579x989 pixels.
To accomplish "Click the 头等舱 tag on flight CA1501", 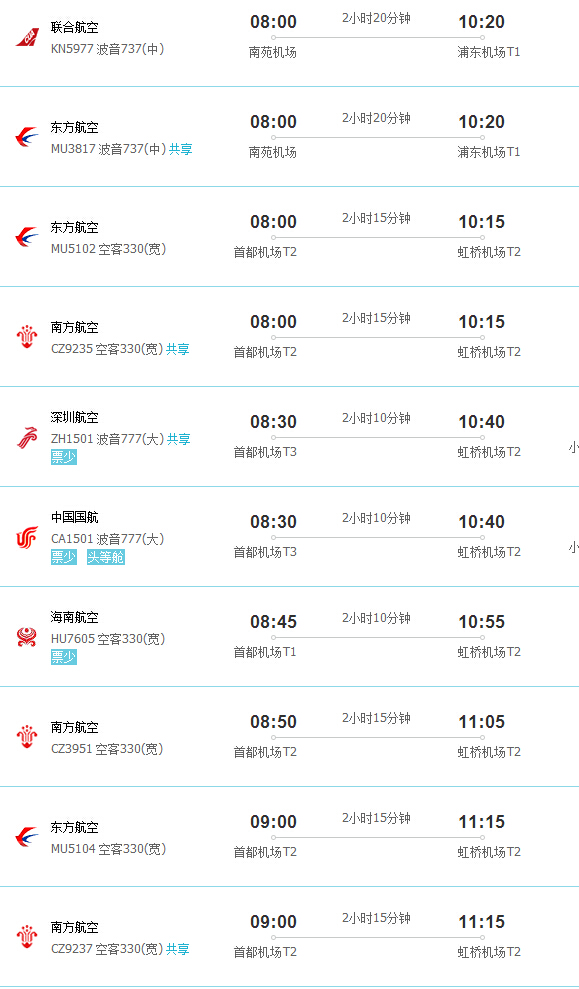I will pyautogui.click(x=105, y=557).
